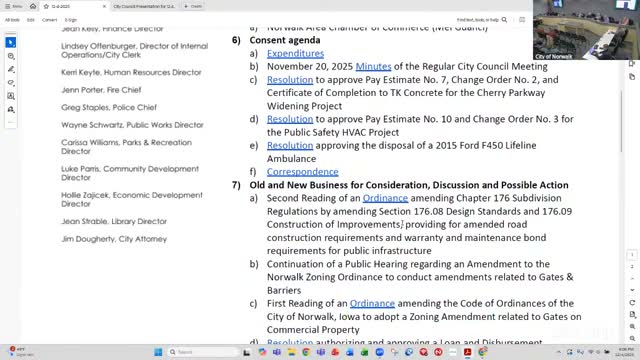The width and height of the screenshot is (640, 360).
Task: Open the All tools menu
Action: coord(12,20)
